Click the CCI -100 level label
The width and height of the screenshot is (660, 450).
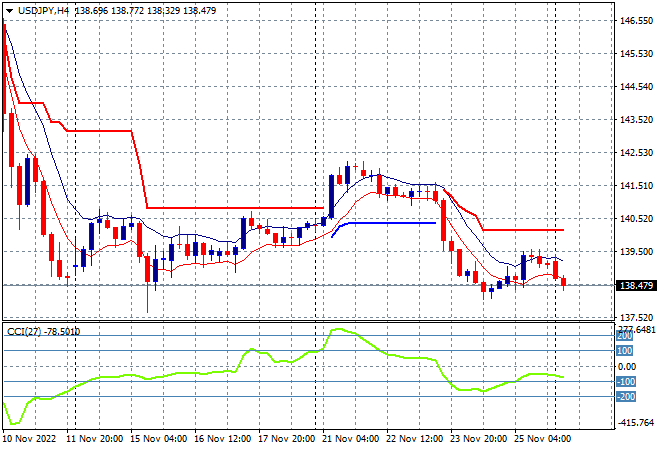[626, 382]
